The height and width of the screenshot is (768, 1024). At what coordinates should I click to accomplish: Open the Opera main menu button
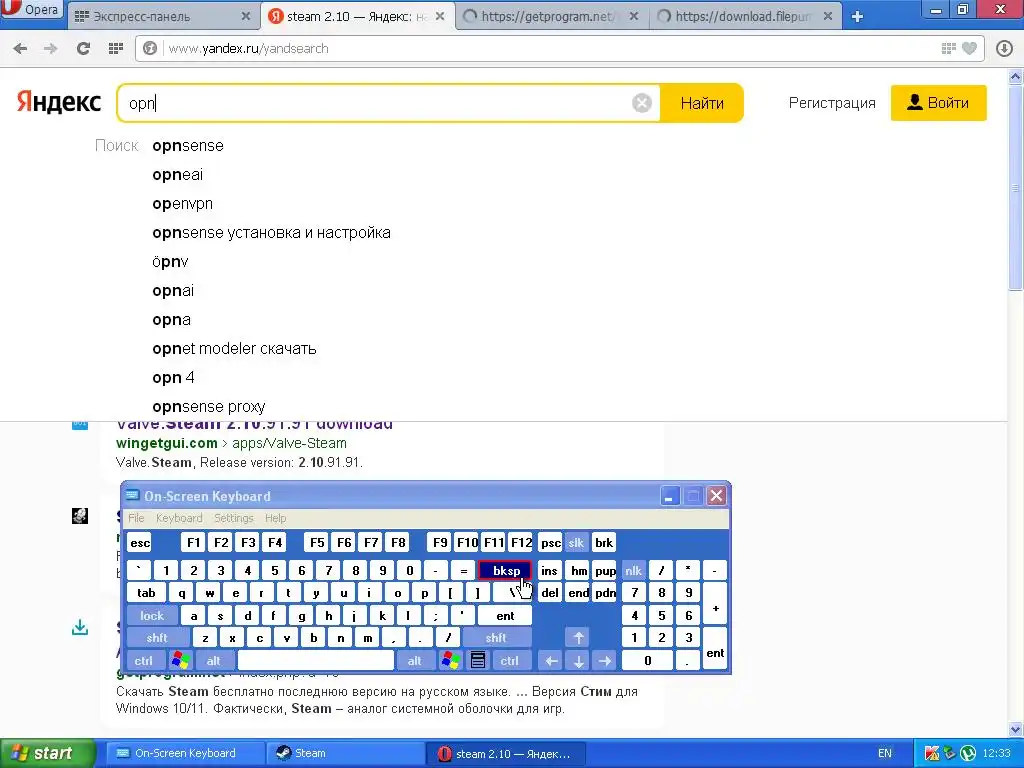click(31, 9)
